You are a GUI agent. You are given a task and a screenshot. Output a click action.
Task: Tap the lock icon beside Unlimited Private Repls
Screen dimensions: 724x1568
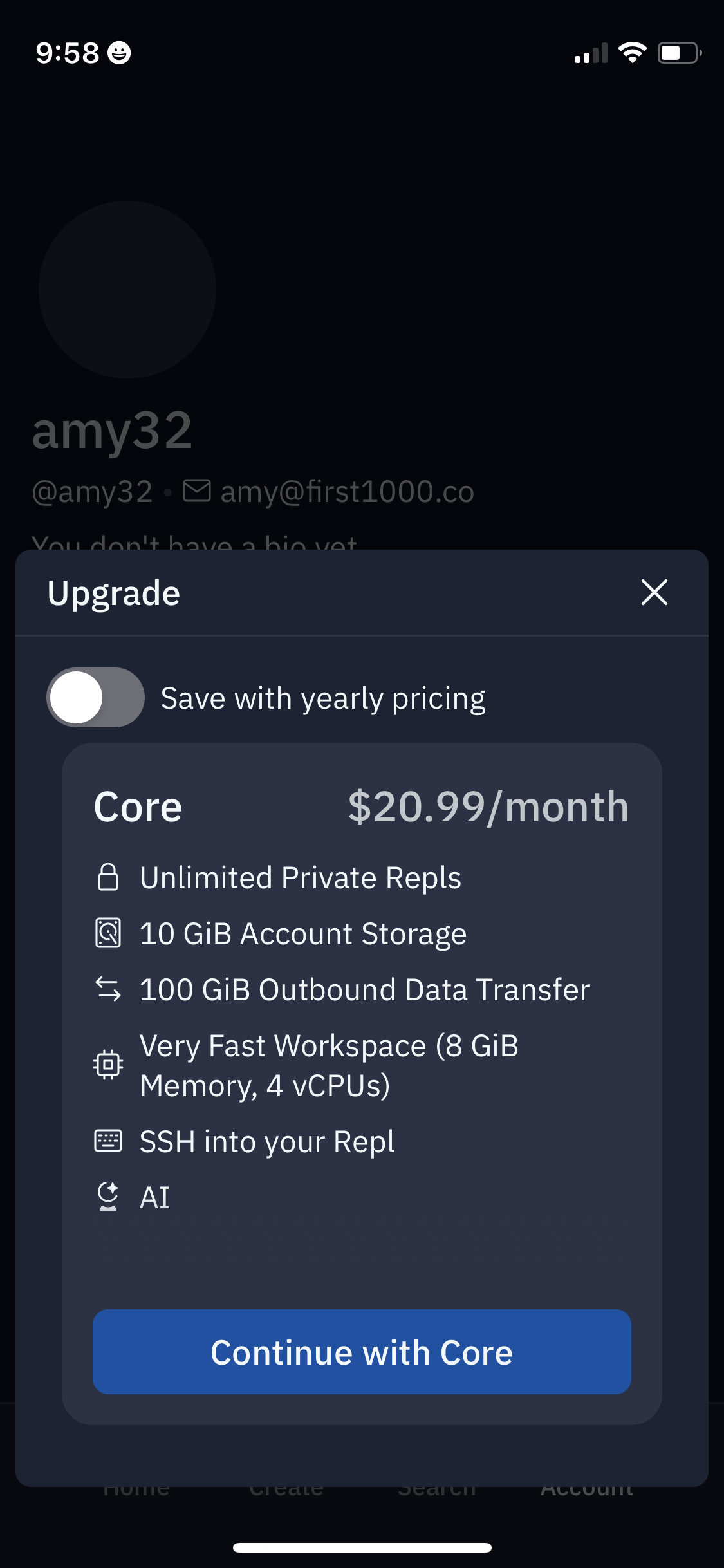[108, 877]
